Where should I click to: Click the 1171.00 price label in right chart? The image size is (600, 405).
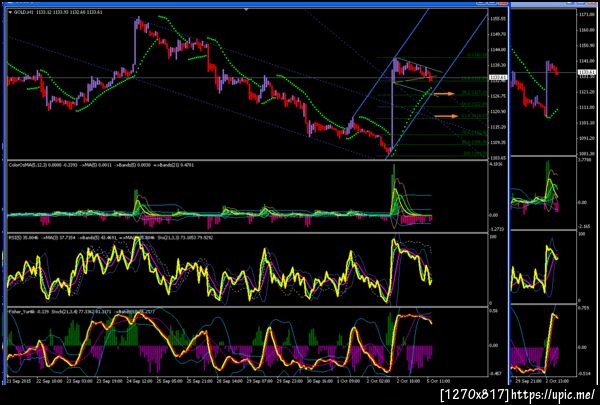click(586, 15)
